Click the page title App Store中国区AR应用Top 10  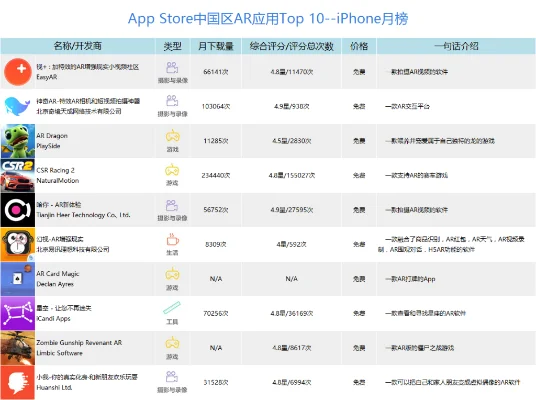pyautogui.click(x=268, y=18)
